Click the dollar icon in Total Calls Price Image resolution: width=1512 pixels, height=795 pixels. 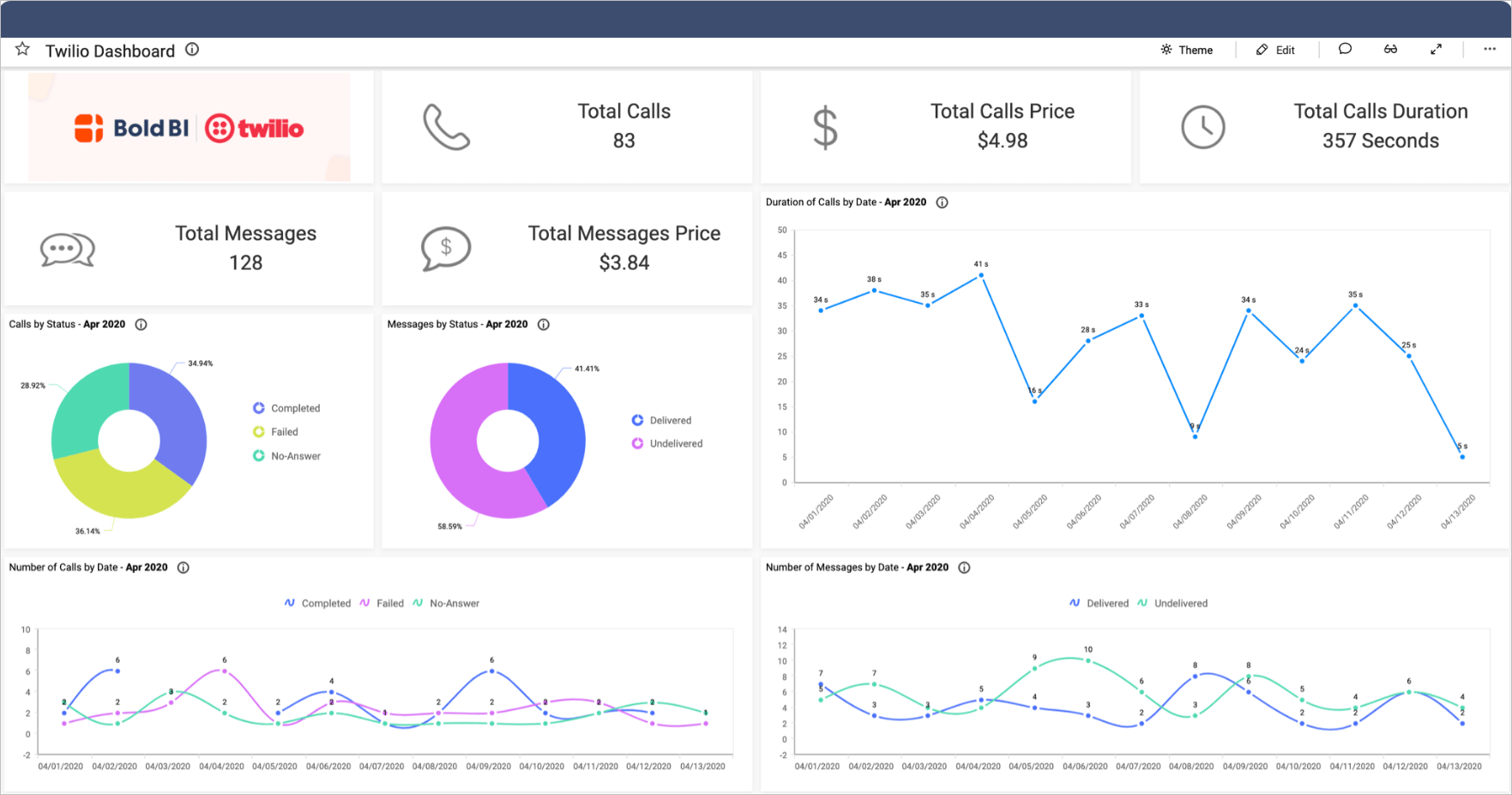[x=825, y=128]
